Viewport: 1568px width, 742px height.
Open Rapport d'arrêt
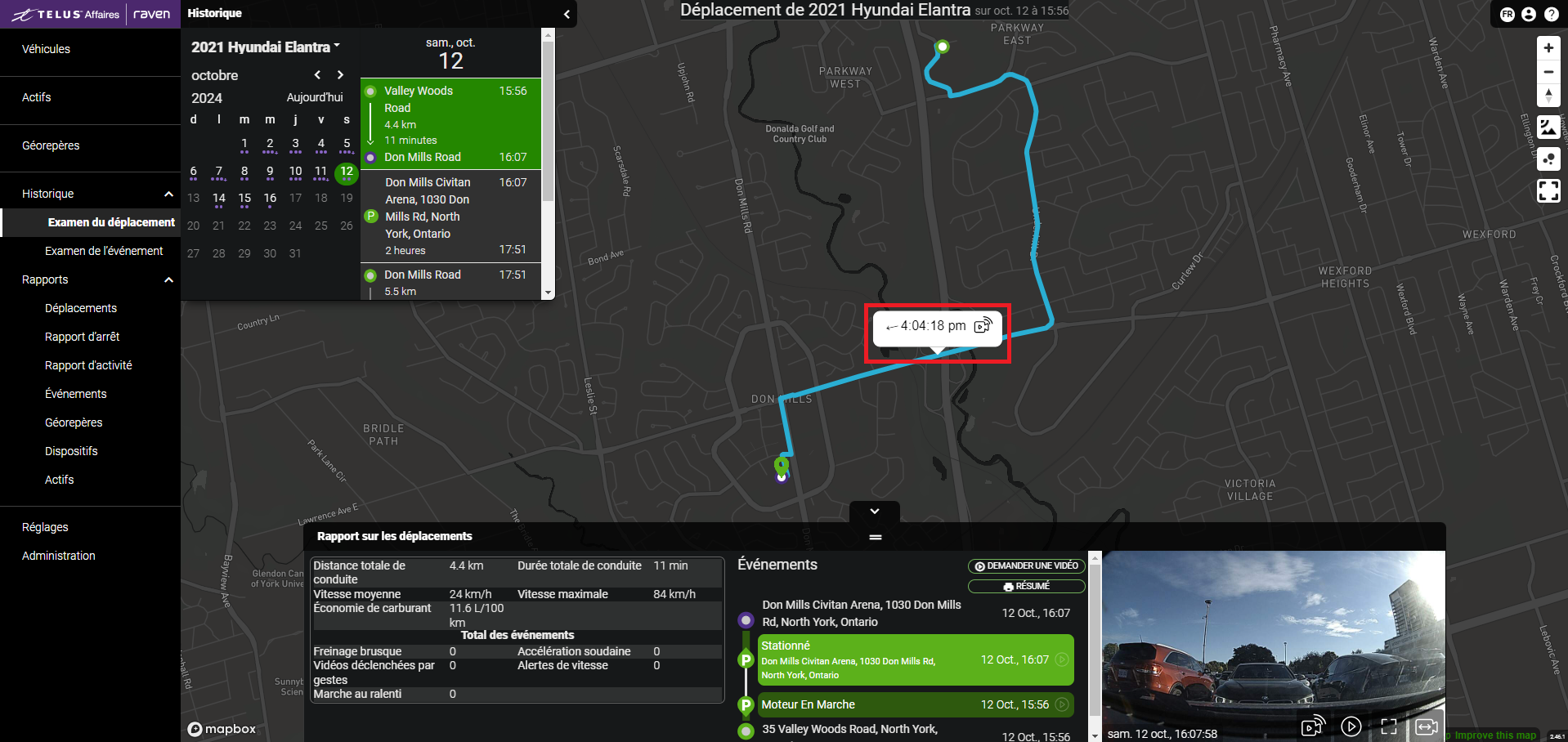(x=83, y=337)
